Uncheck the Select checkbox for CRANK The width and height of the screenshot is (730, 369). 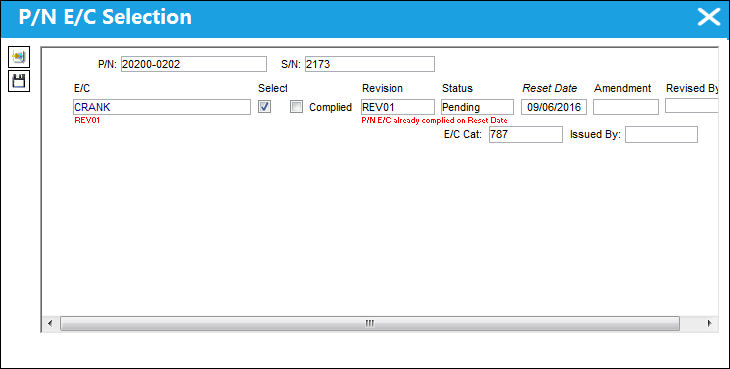pyautogui.click(x=264, y=107)
